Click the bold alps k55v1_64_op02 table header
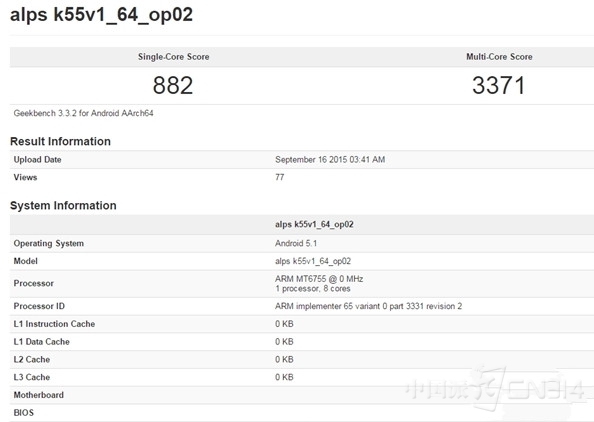 (314, 224)
